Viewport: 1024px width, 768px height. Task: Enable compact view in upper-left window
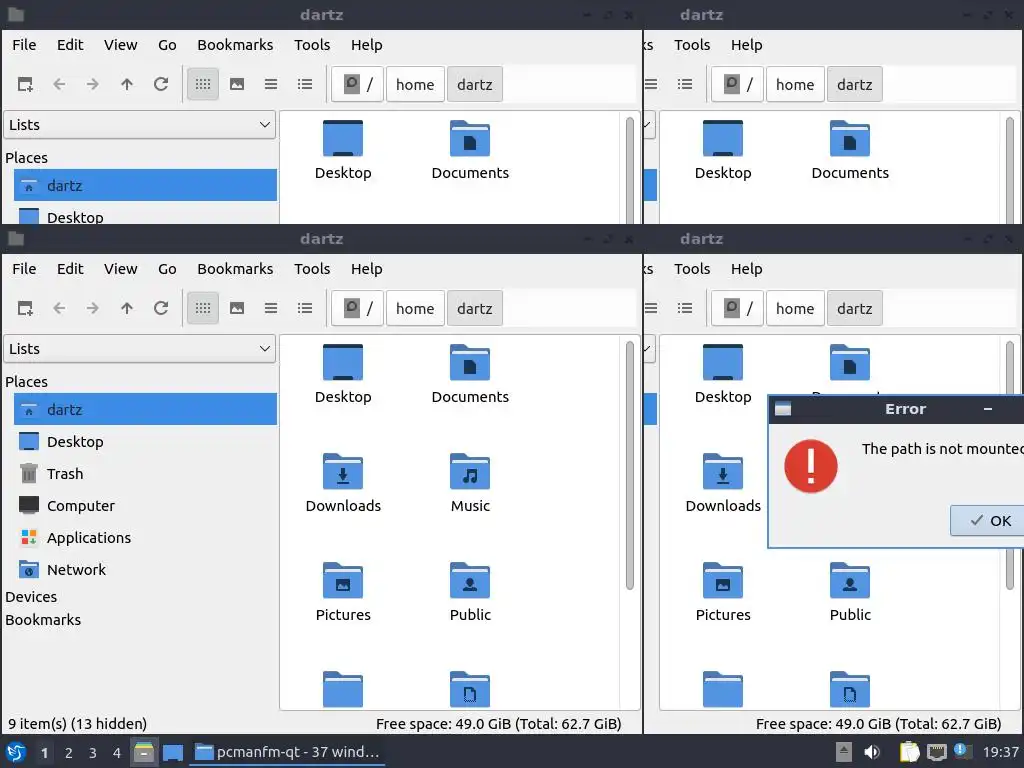[271, 84]
